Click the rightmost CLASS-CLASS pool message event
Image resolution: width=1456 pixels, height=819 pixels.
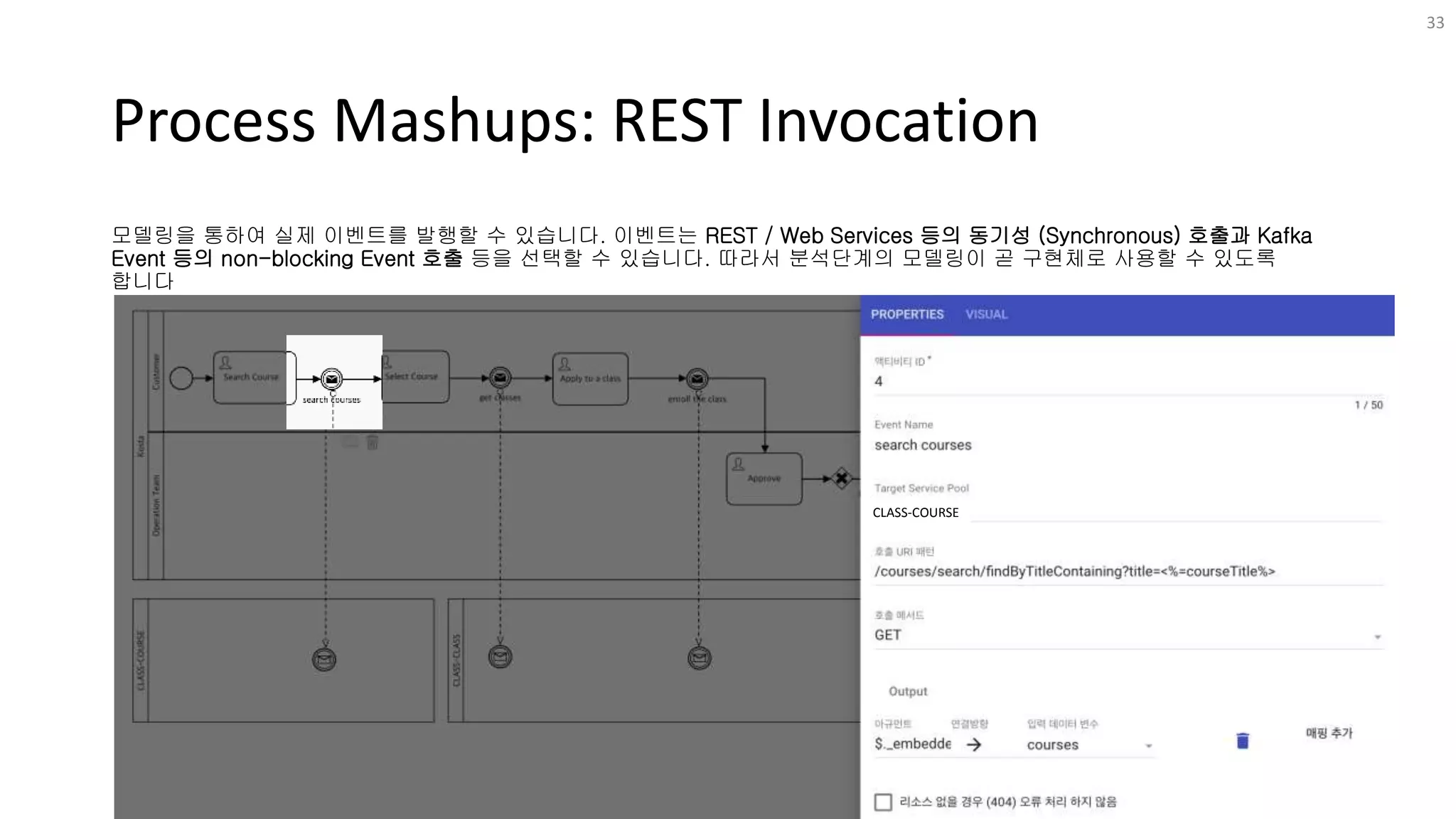[700, 658]
